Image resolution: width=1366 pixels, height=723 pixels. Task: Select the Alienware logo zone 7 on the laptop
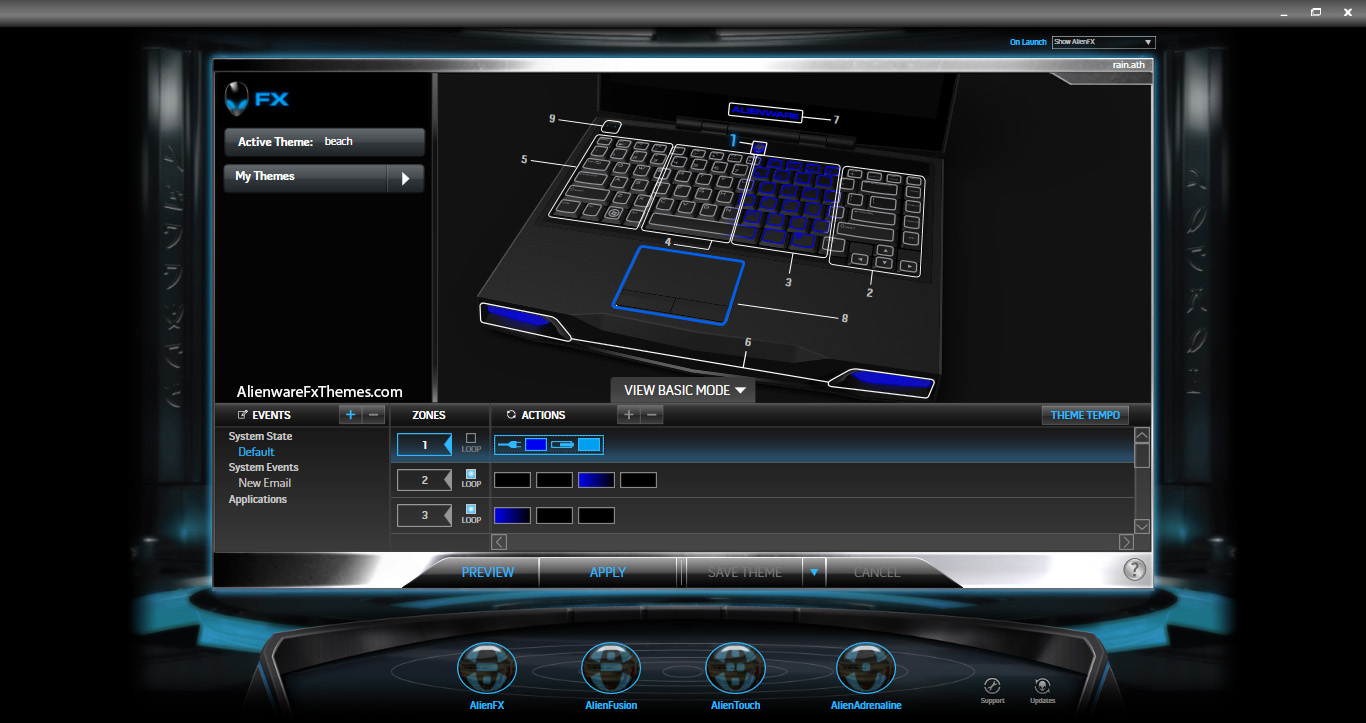coord(765,112)
